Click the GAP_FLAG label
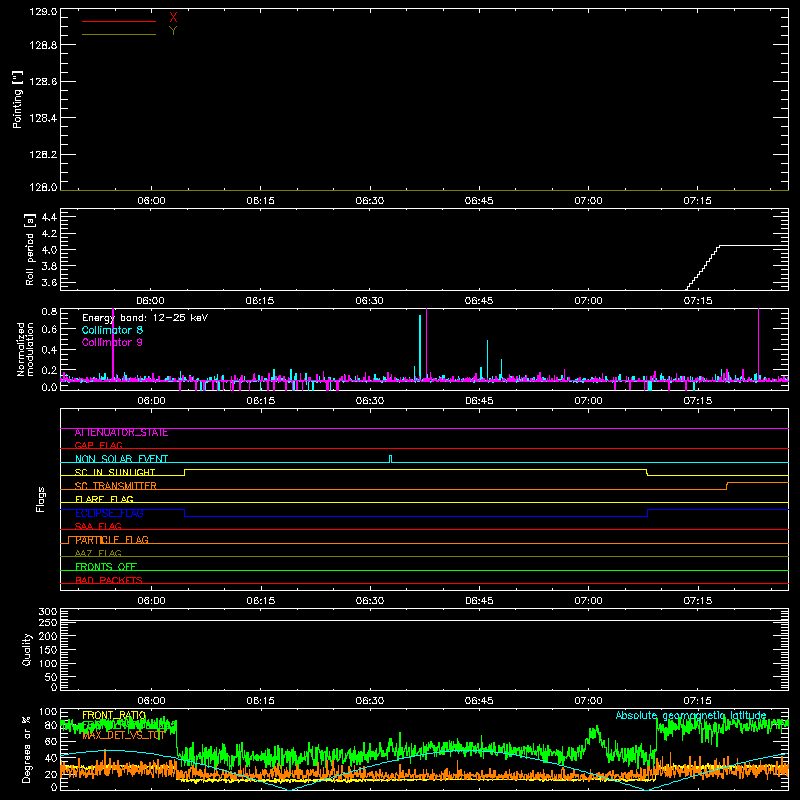This screenshot has width=800, height=800. 98,445
